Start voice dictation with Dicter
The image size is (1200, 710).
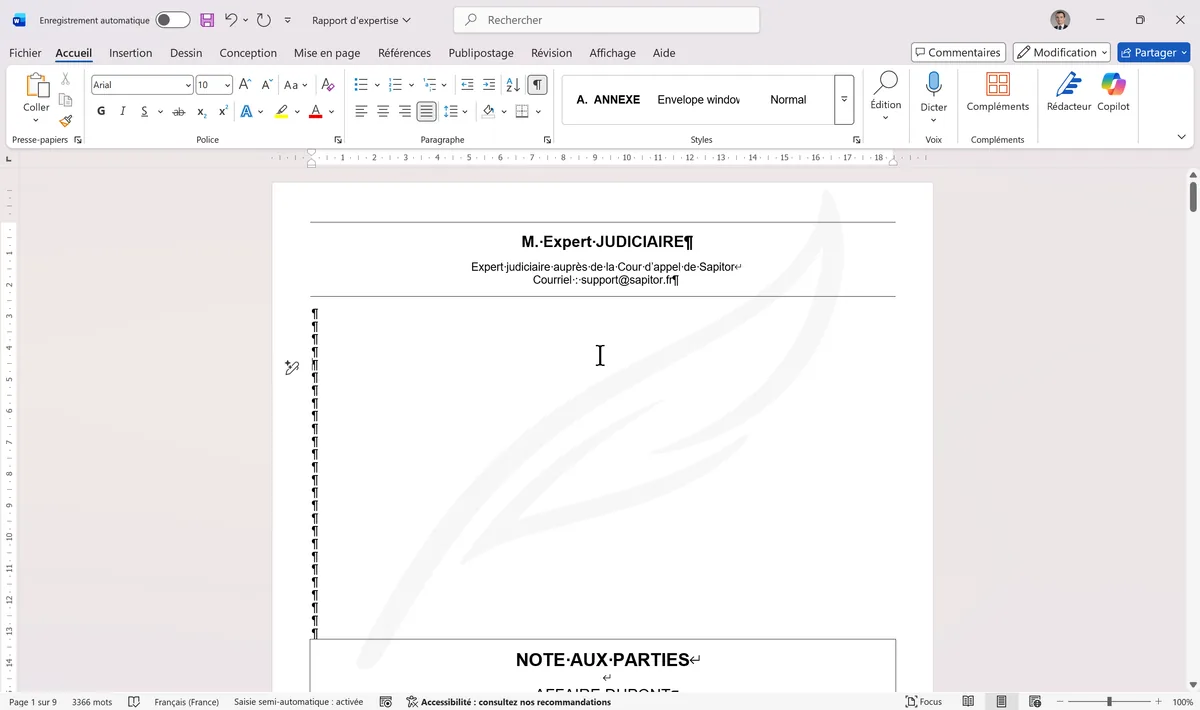[x=933, y=95]
